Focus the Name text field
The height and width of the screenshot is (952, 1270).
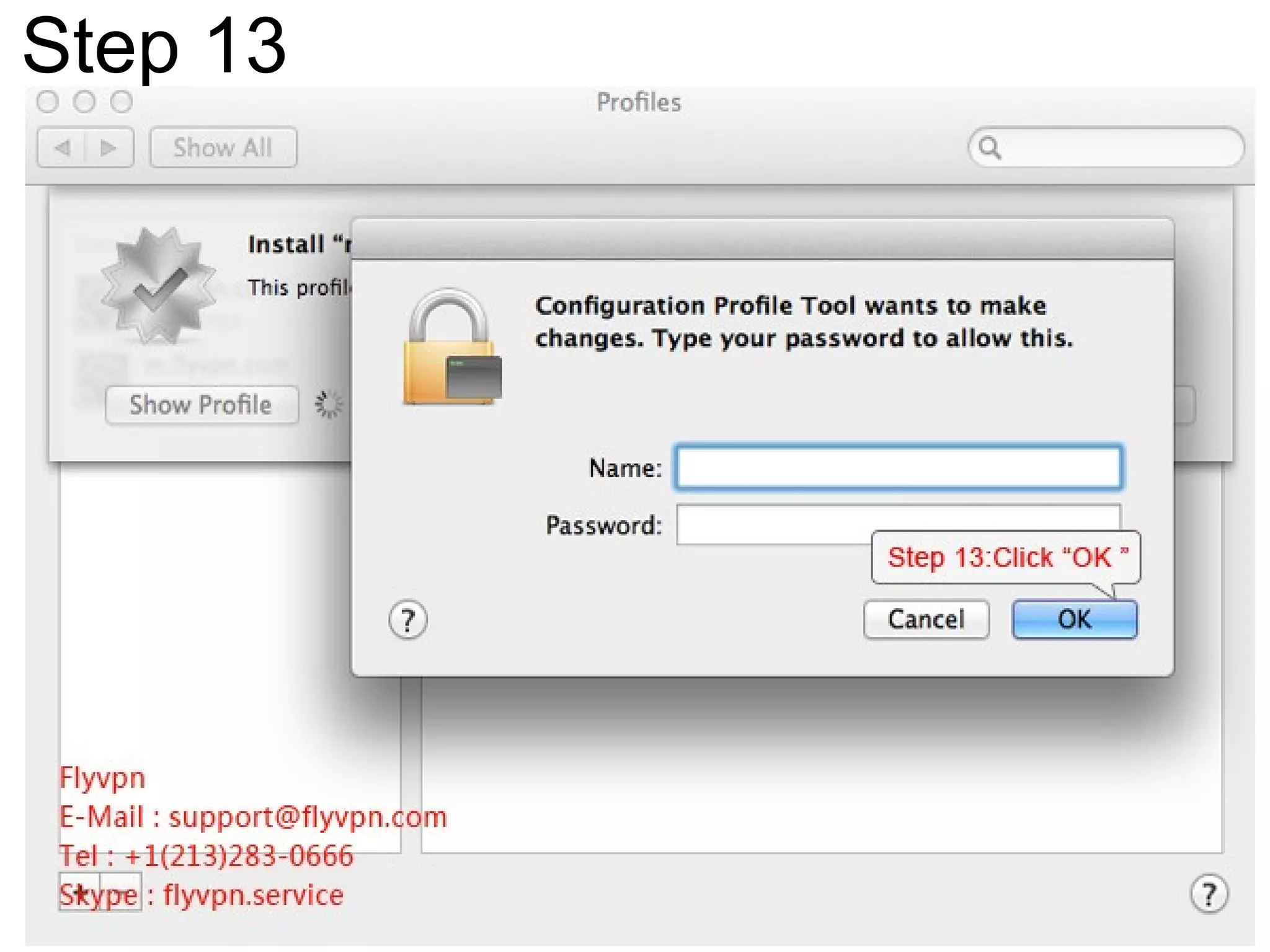pyautogui.click(x=898, y=468)
